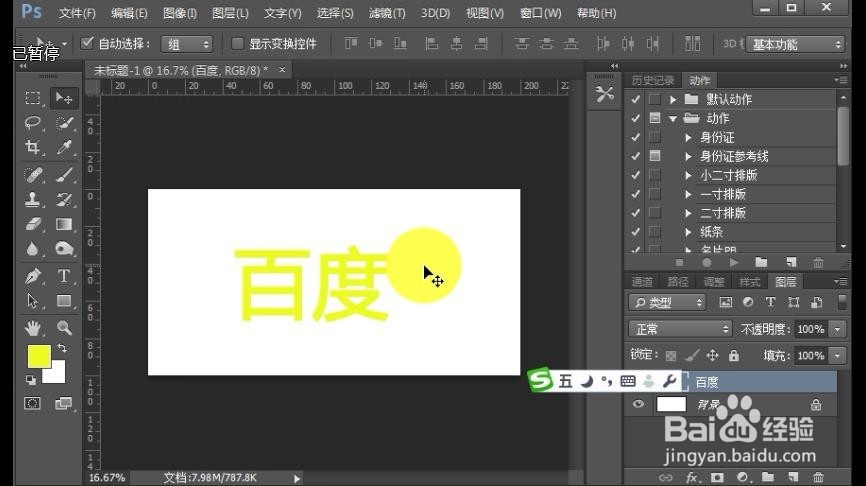
Task: Select the Lasso tool
Action: 33,123
